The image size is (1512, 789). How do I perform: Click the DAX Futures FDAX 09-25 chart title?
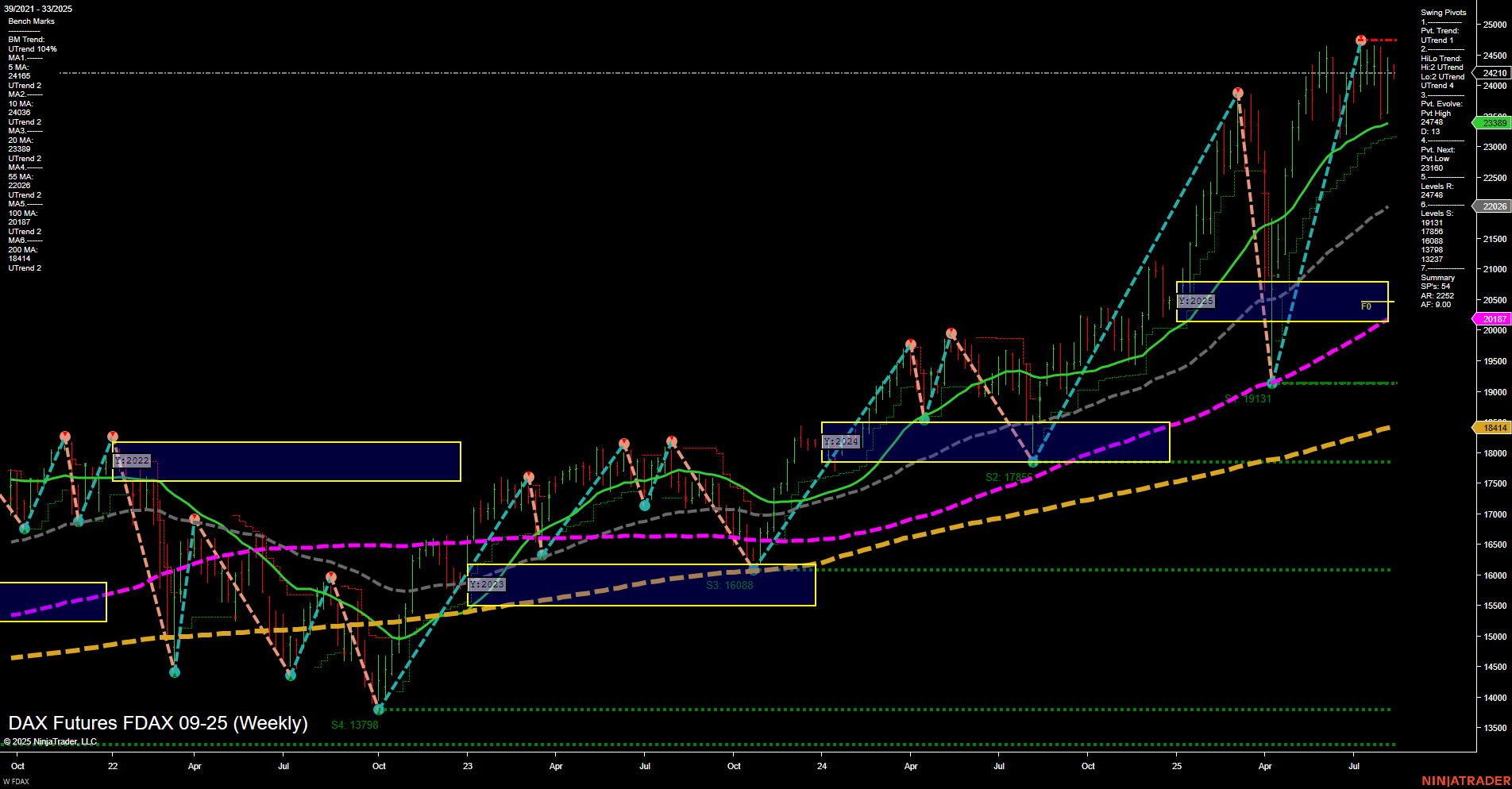click(156, 723)
